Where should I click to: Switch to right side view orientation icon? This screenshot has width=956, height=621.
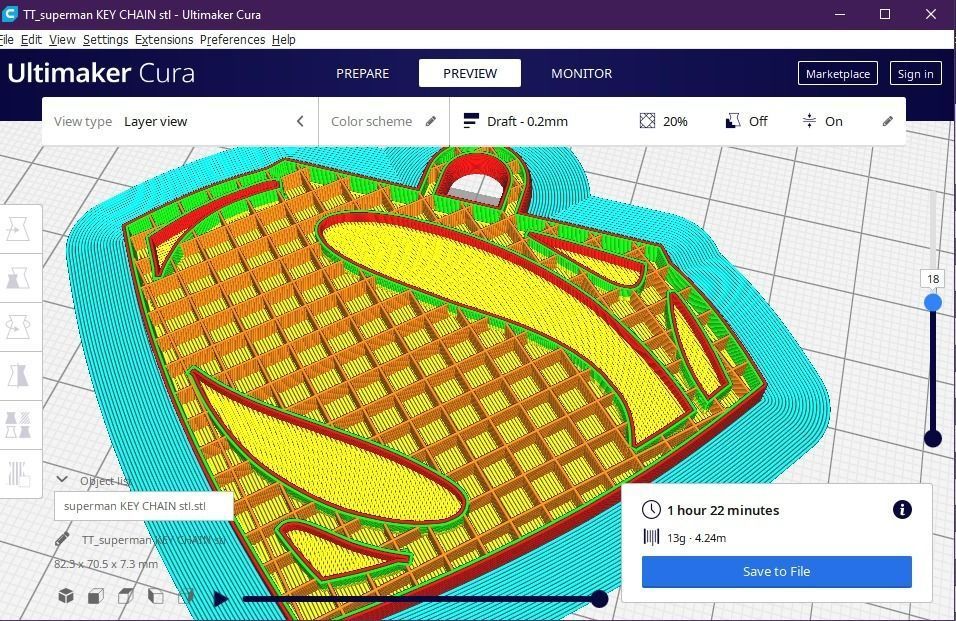(186, 595)
